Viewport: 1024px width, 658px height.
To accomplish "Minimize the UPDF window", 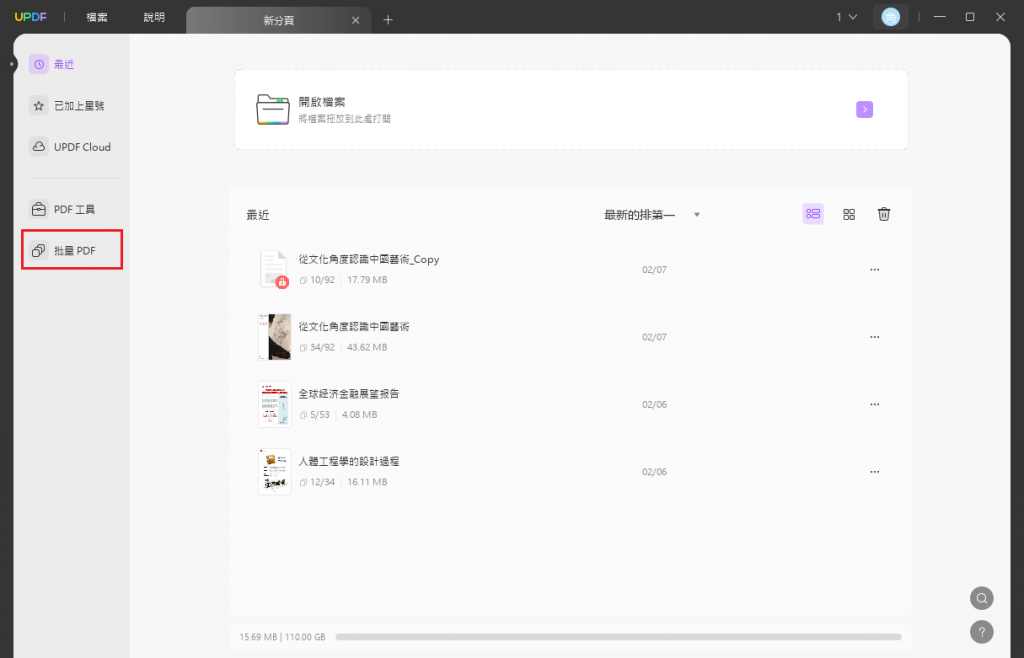I will pos(940,17).
